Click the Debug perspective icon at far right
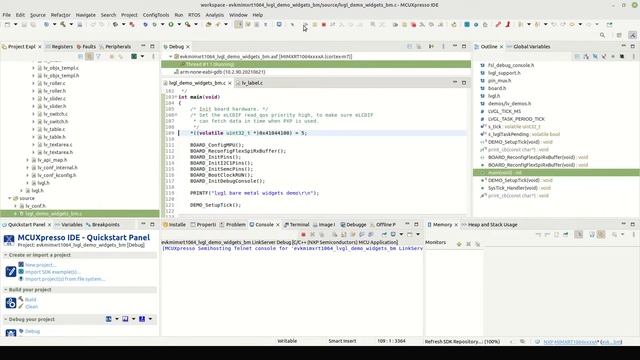The width and height of the screenshot is (640, 360). (633, 36)
